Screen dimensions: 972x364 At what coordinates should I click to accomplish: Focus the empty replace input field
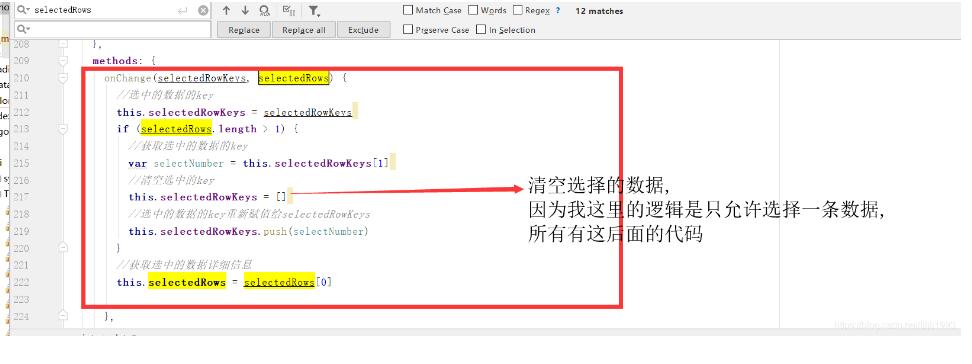(113, 29)
